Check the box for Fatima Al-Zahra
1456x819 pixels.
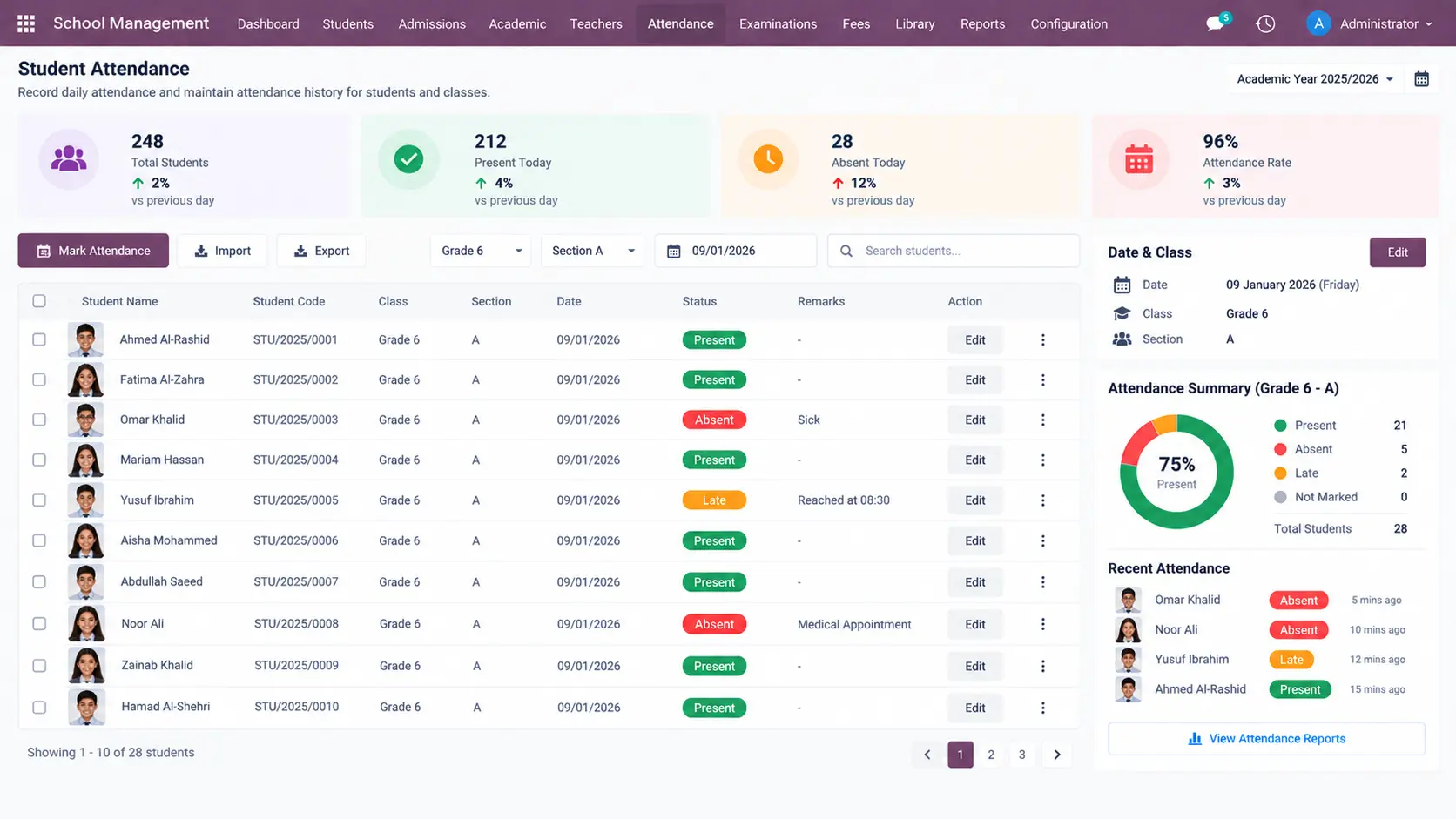(x=39, y=379)
